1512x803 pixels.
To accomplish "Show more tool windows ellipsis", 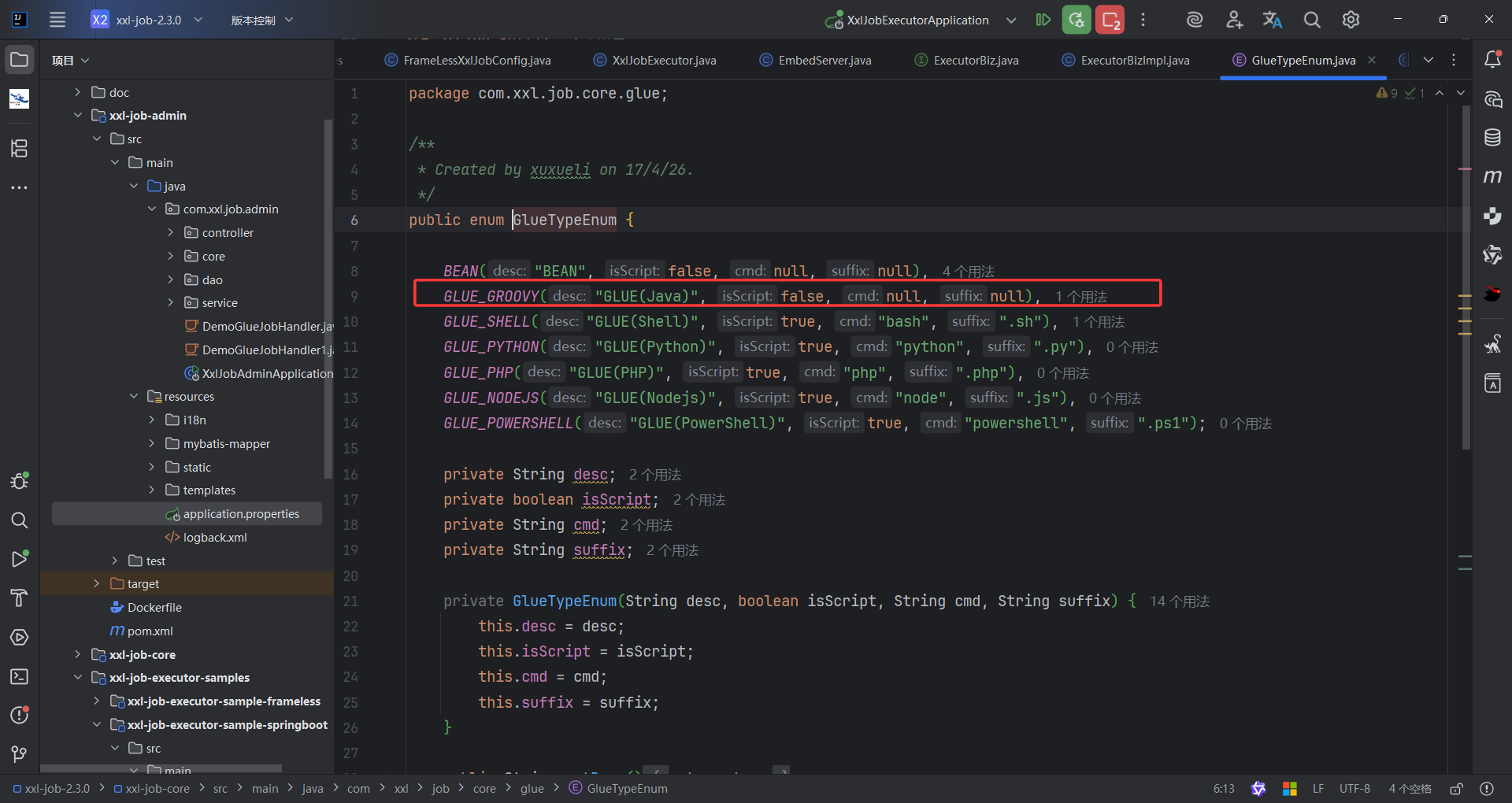I will [20, 187].
